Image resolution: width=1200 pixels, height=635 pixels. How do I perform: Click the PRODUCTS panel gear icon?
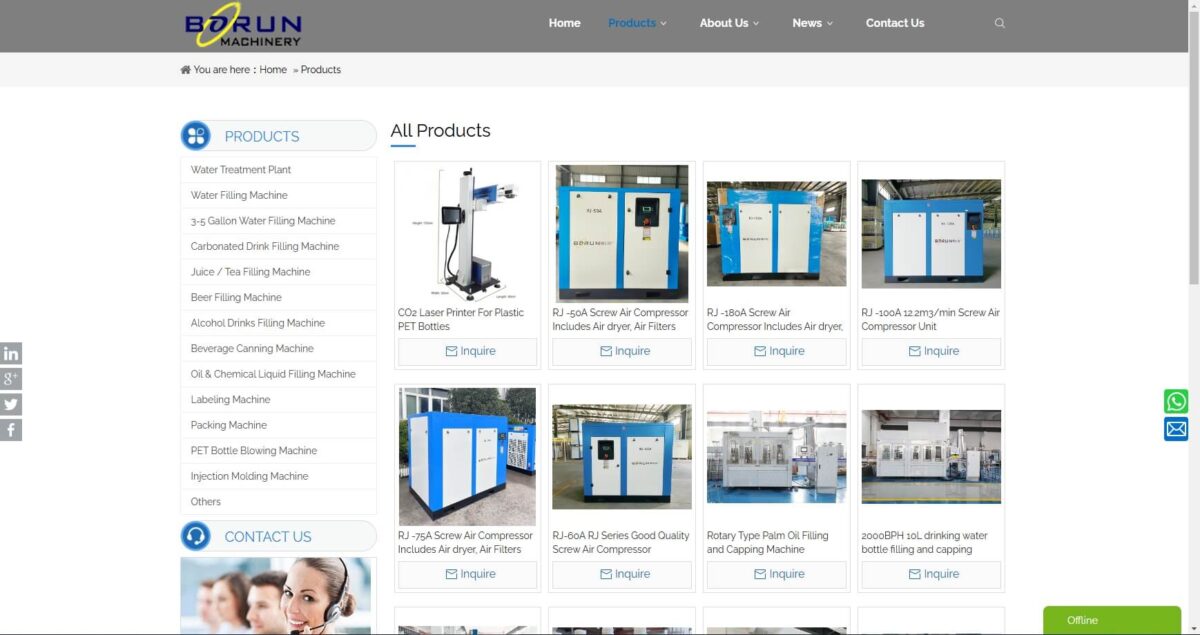pos(195,135)
